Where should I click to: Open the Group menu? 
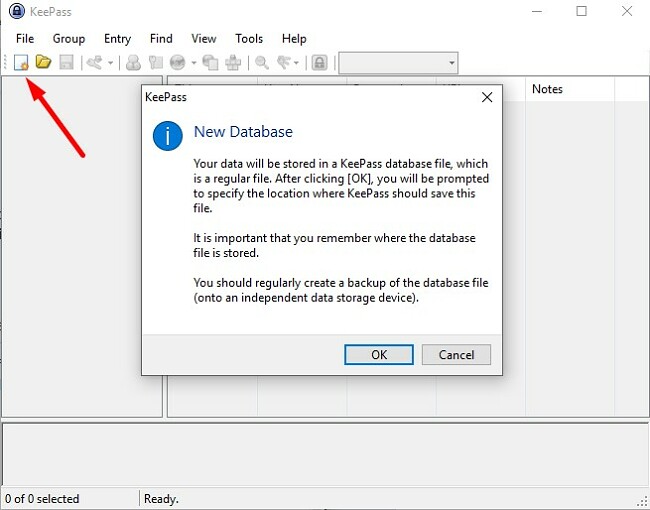pos(69,39)
